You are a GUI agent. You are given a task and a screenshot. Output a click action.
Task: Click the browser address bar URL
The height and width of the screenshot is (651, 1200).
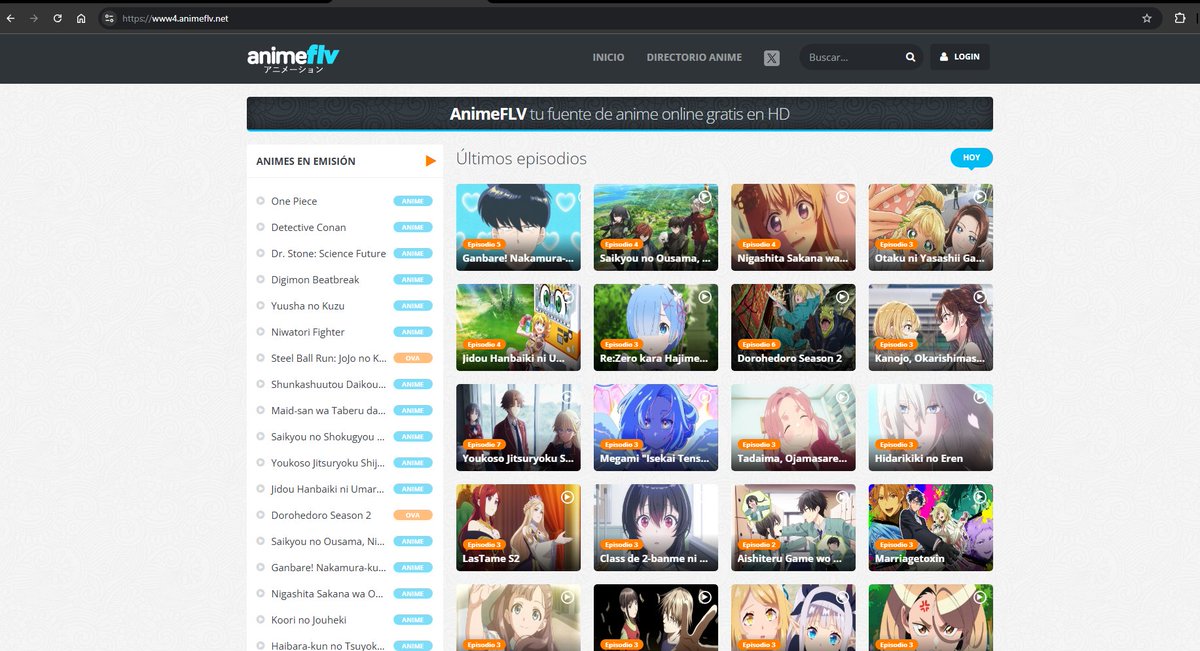[x=175, y=18]
